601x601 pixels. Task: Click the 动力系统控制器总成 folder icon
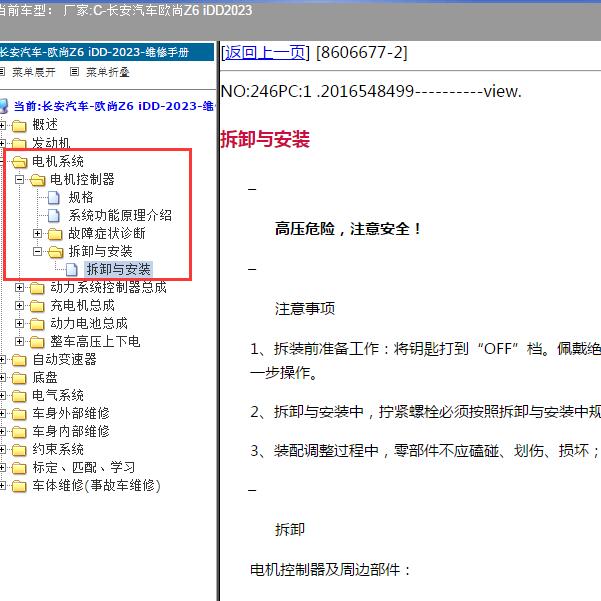[x=37, y=288]
